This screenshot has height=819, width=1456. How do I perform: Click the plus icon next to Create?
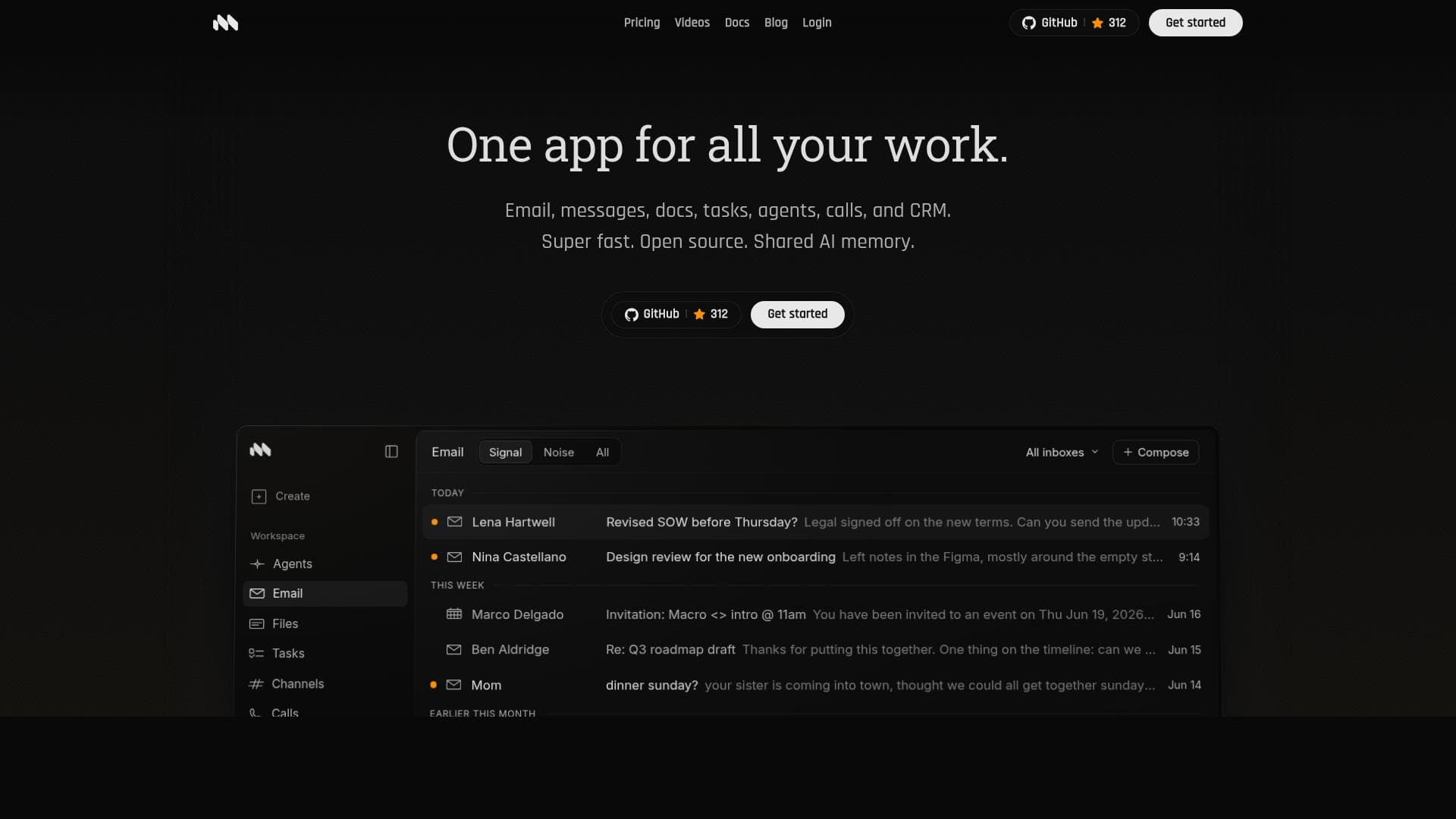tap(259, 497)
